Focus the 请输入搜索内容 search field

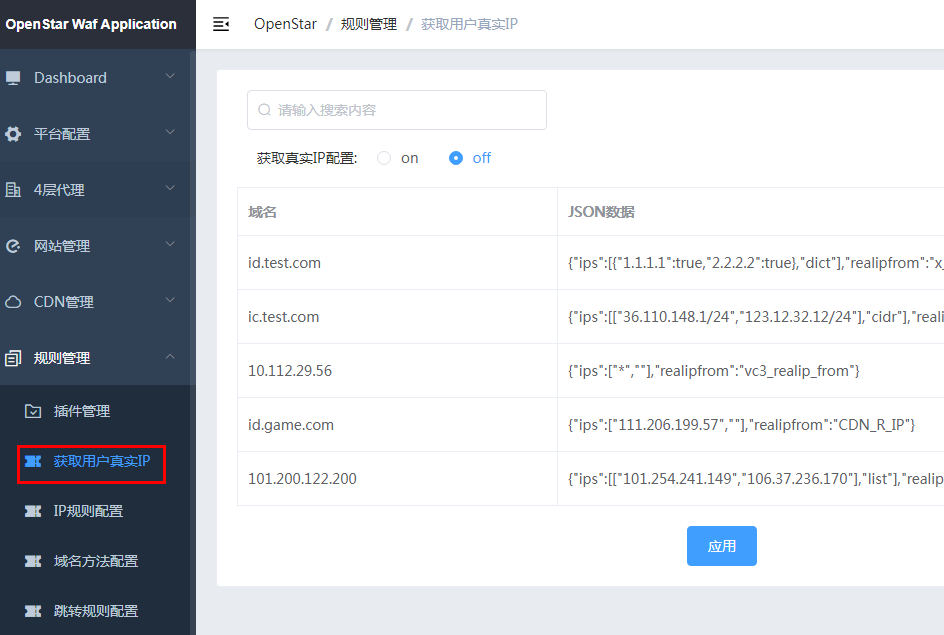point(397,110)
